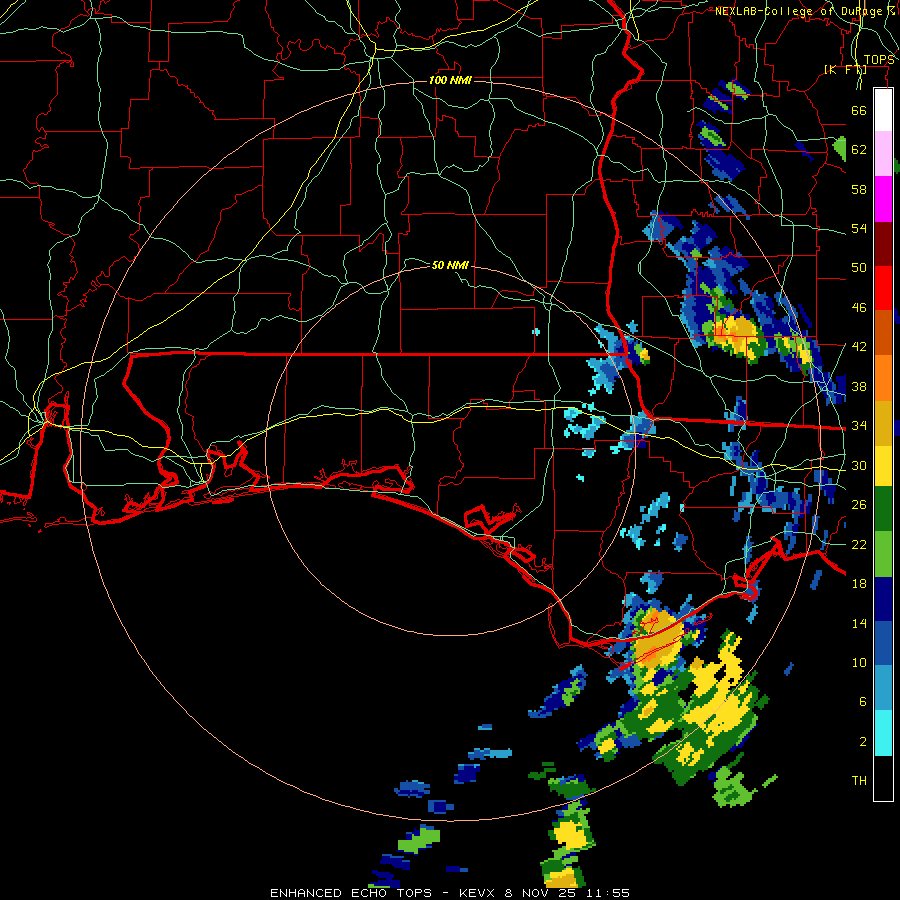This screenshot has height=900, width=900.
Task: Click the yellow legend swatch beside 30
Action: (883, 465)
